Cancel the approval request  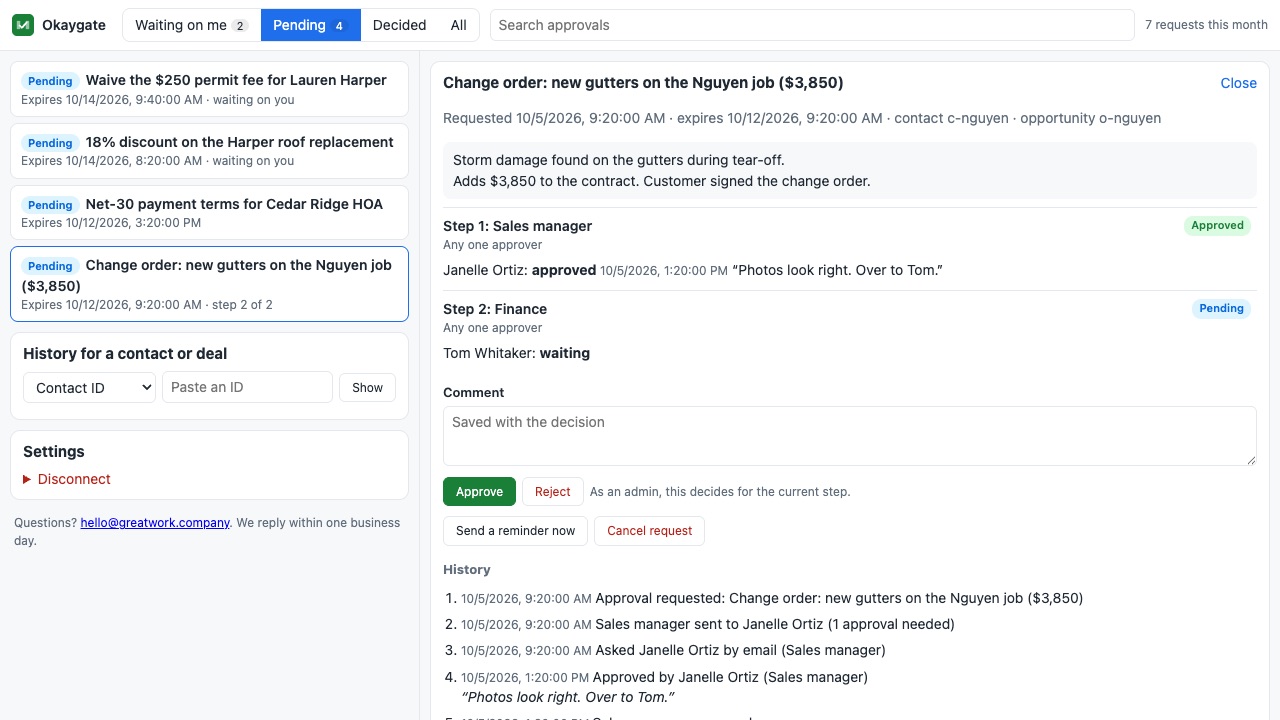pyautogui.click(x=649, y=531)
